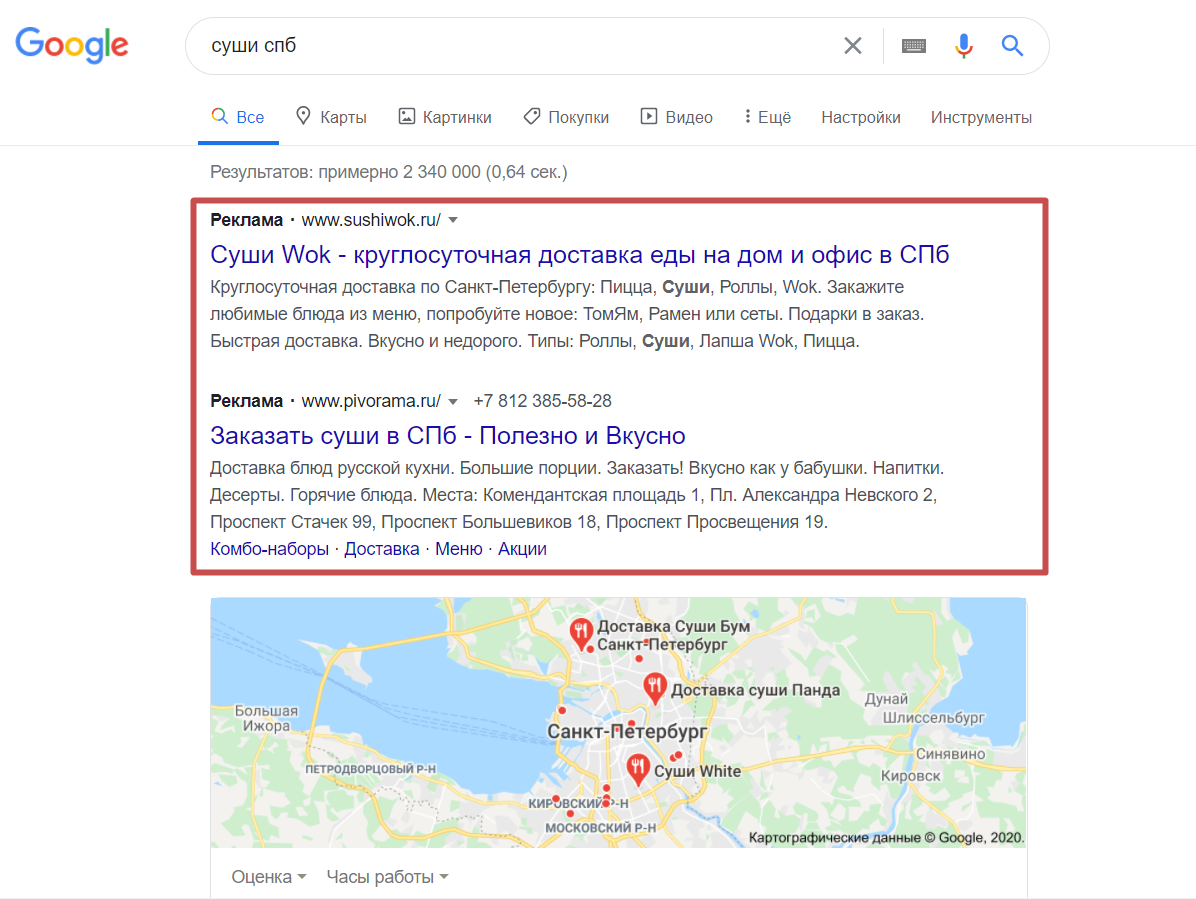The height and width of the screenshot is (899, 1196).
Task: Start voice search with microphone icon
Action: (963, 46)
